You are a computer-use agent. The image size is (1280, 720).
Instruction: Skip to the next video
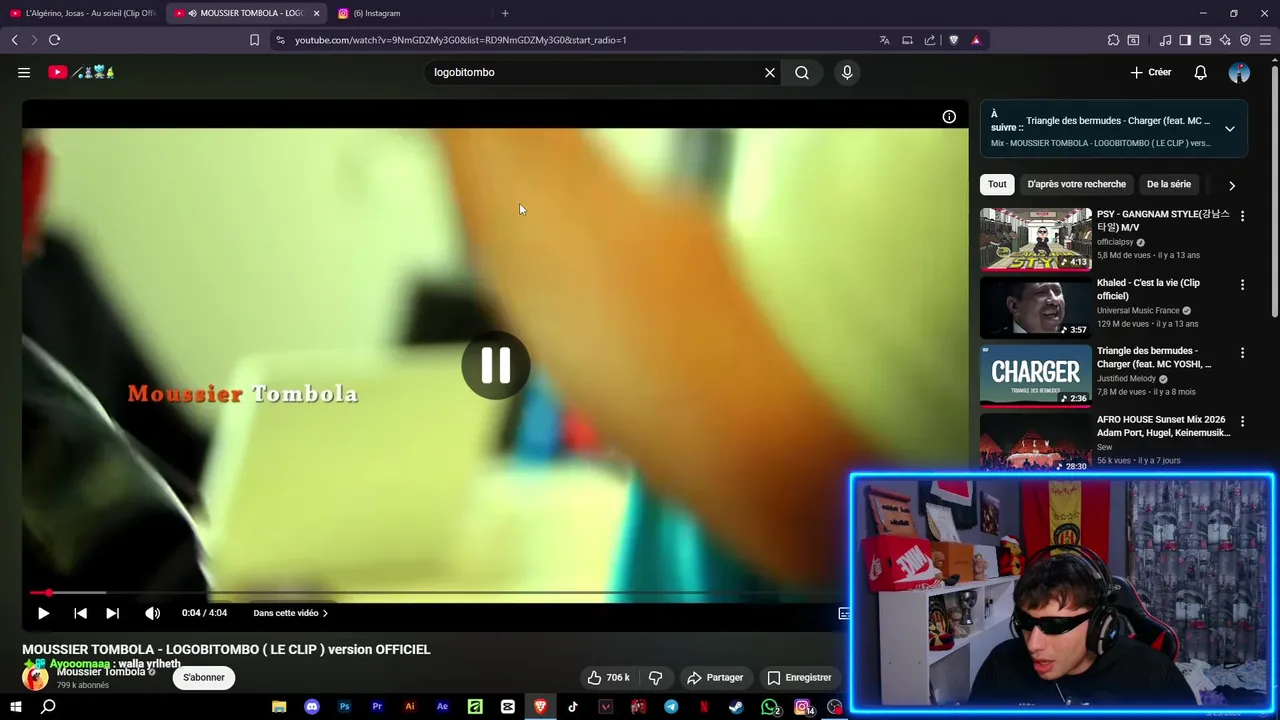112,613
